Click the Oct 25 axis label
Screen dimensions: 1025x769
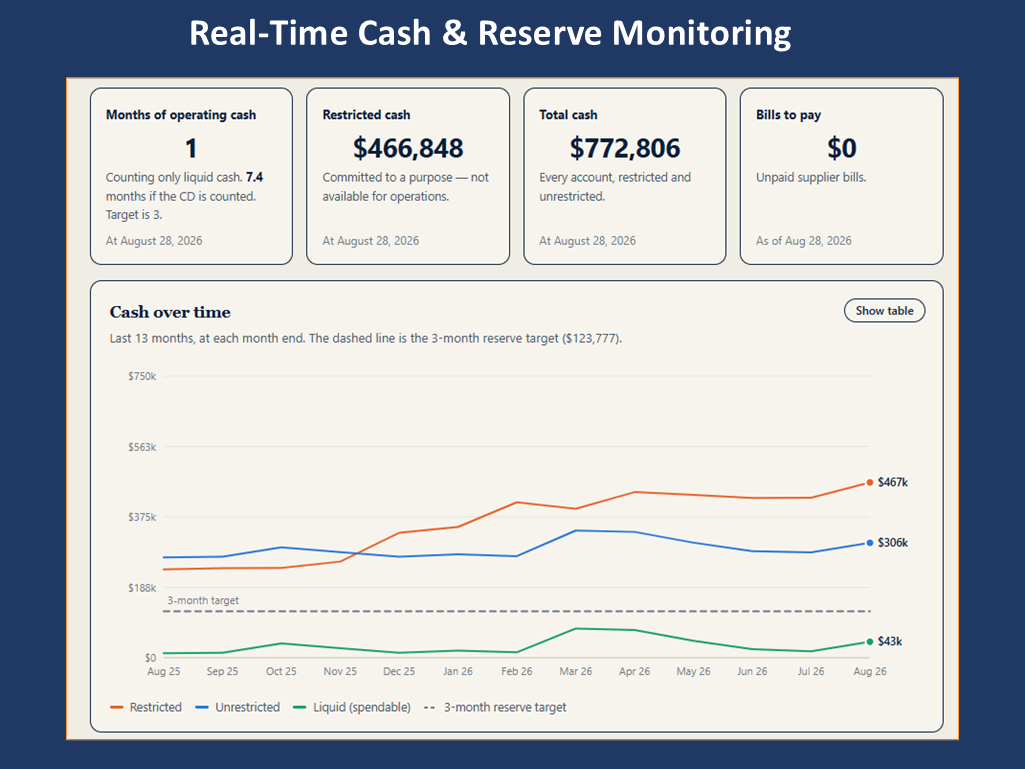[281, 671]
